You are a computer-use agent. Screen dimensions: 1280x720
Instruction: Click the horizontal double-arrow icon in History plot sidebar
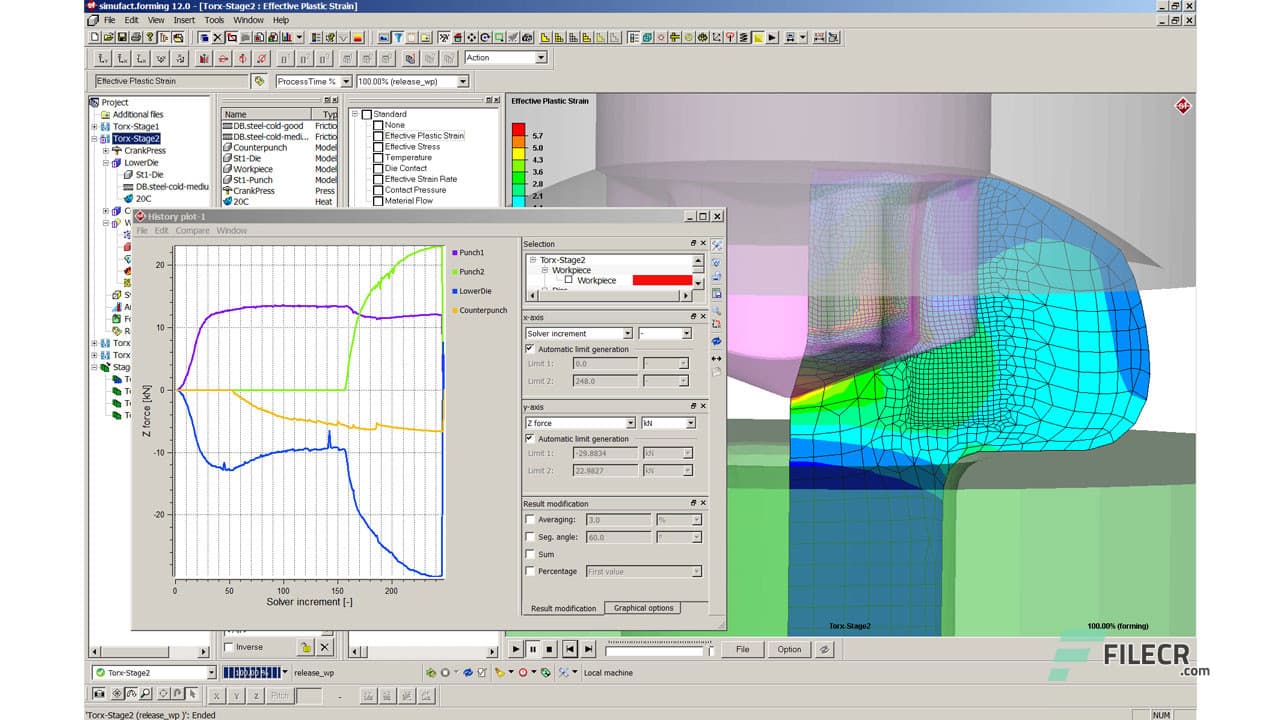coord(717,358)
